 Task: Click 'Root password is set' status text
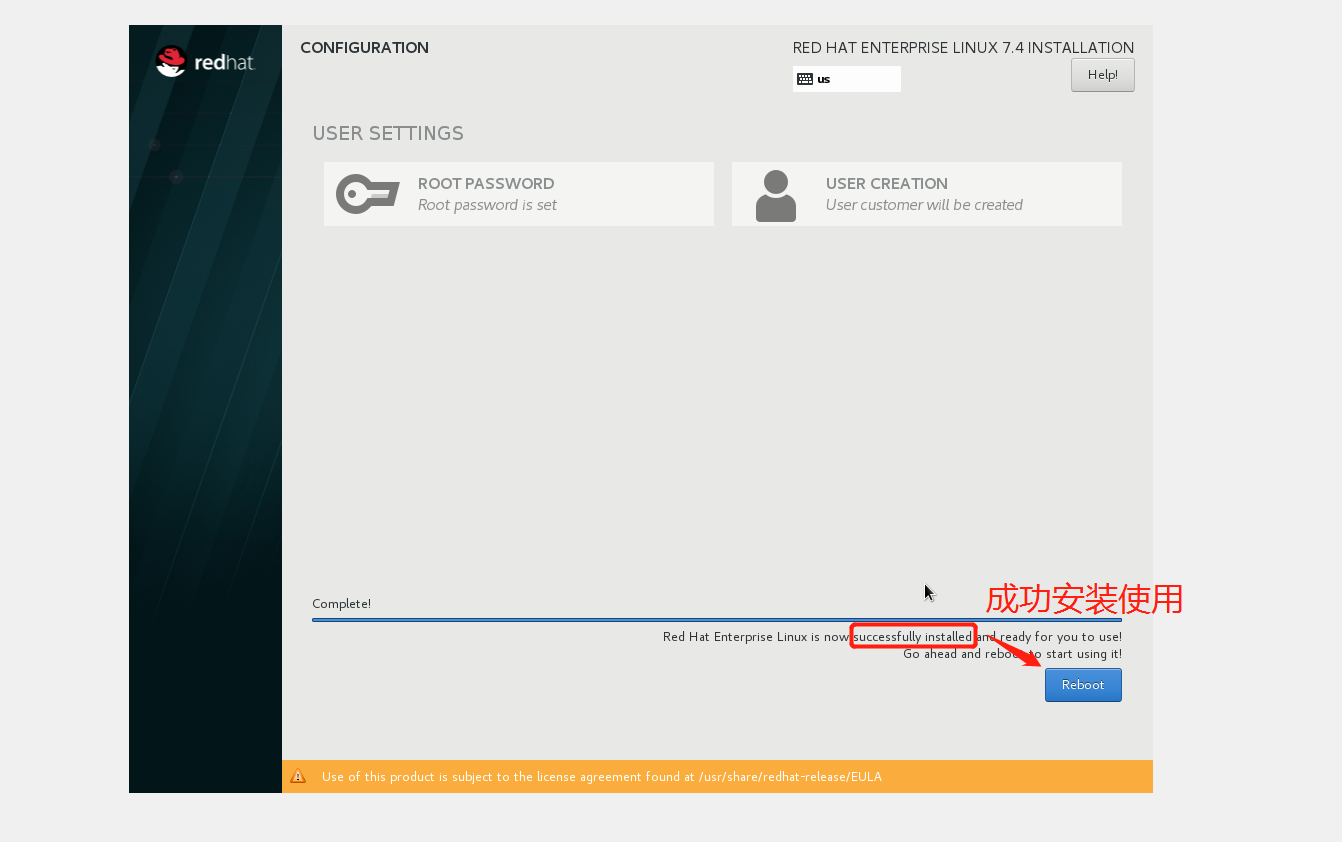tap(487, 205)
